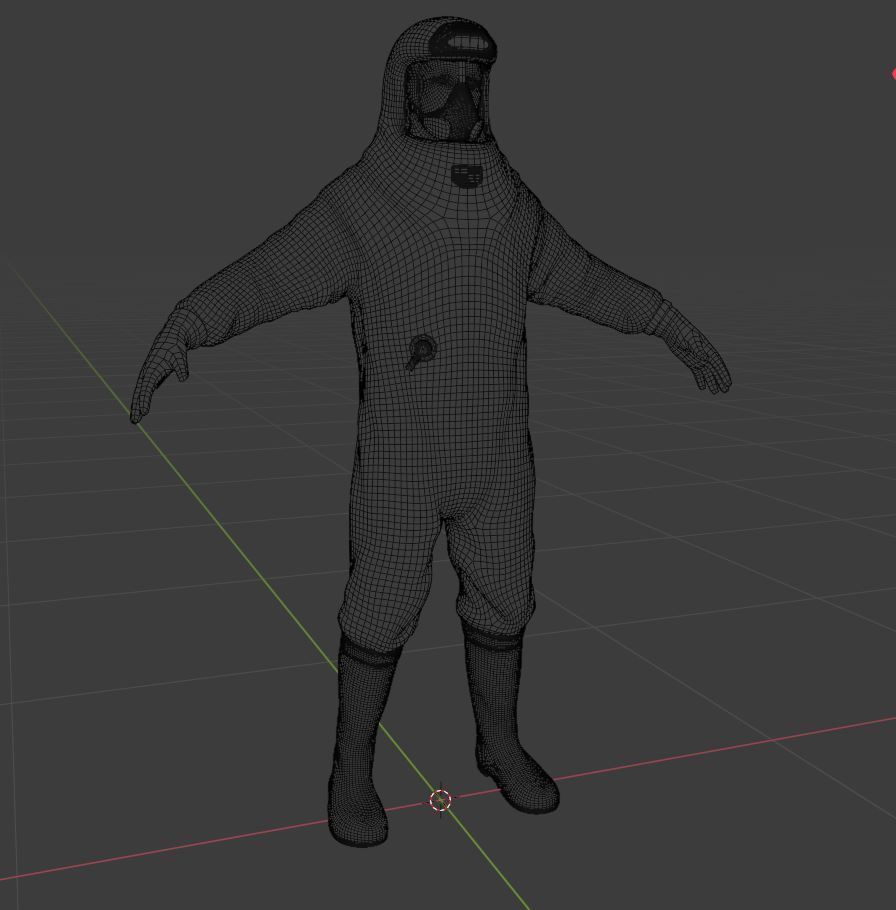Select the dark chest badge below the visor

pos(467,176)
